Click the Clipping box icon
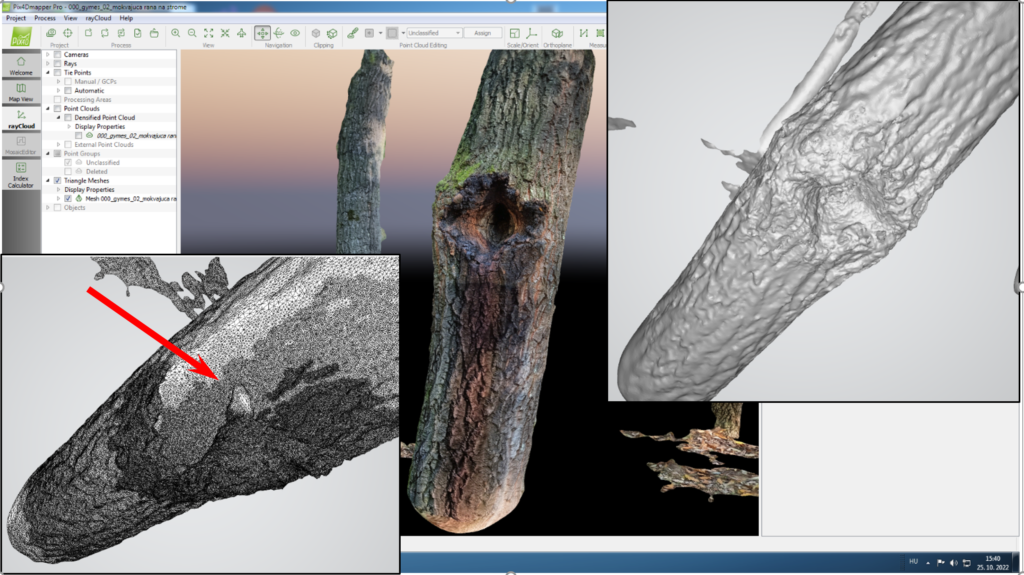Viewport: 1024px width, 575px height. (316, 33)
